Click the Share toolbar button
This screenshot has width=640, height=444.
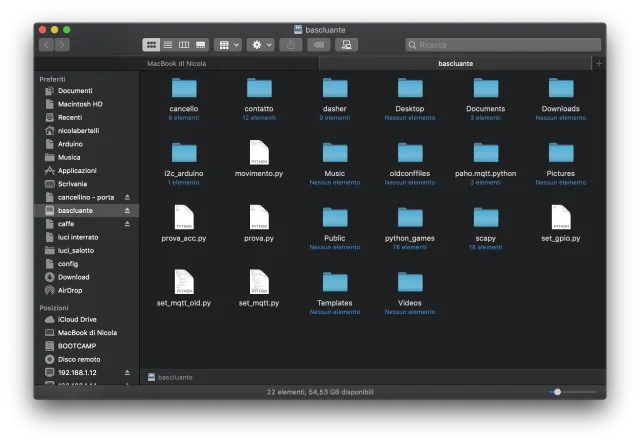click(290, 45)
